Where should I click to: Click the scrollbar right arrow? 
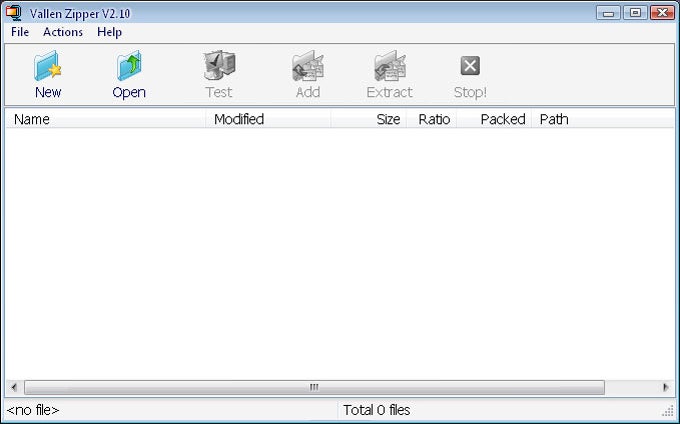pyautogui.click(x=666, y=387)
